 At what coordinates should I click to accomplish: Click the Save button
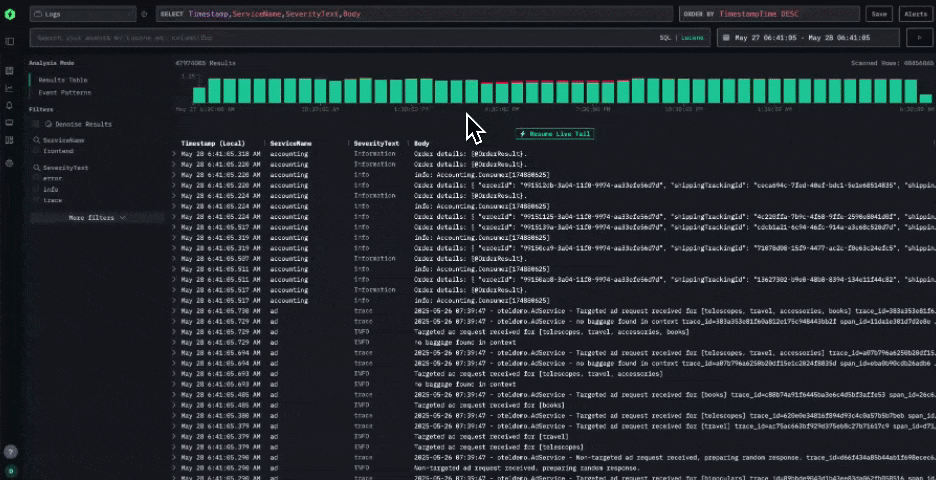pyautogui.click(x=877, y=14)
